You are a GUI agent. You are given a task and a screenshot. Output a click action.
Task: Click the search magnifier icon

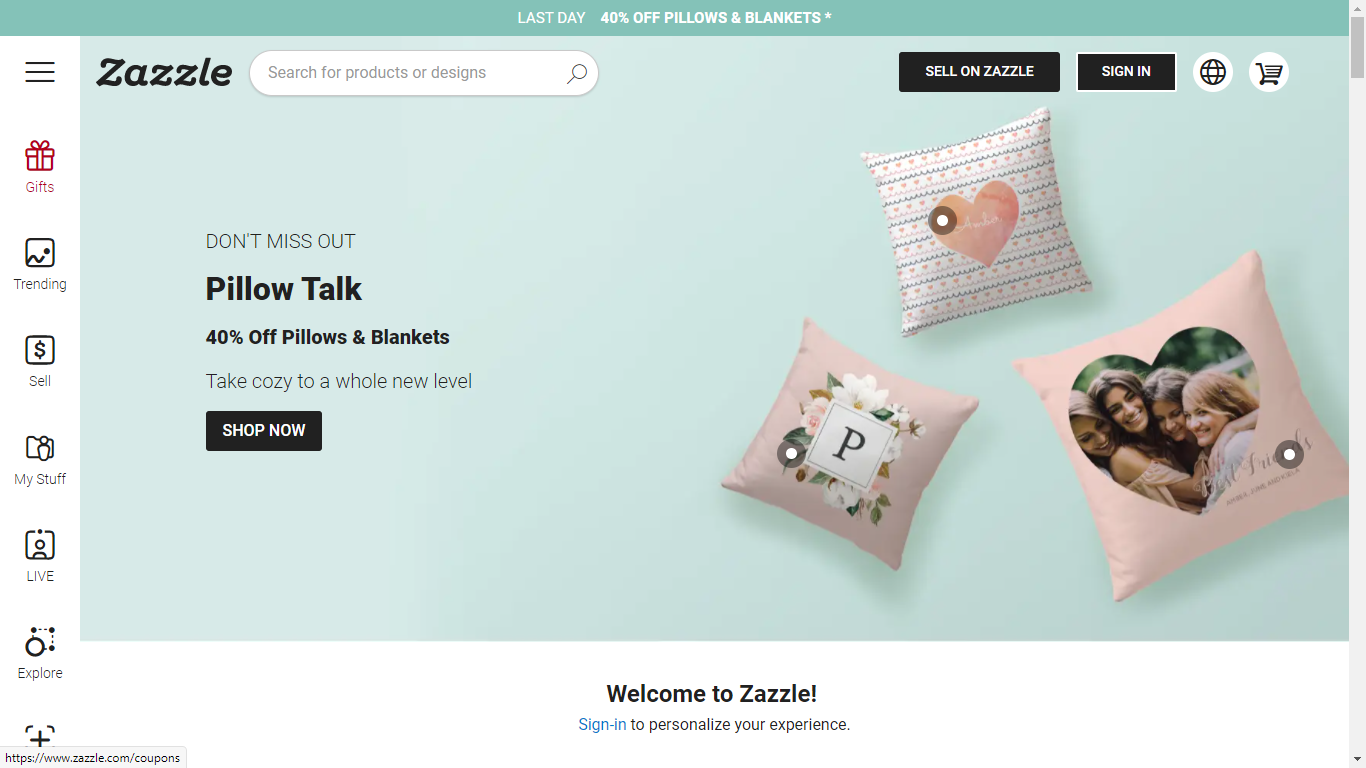[x=577, y=73]
